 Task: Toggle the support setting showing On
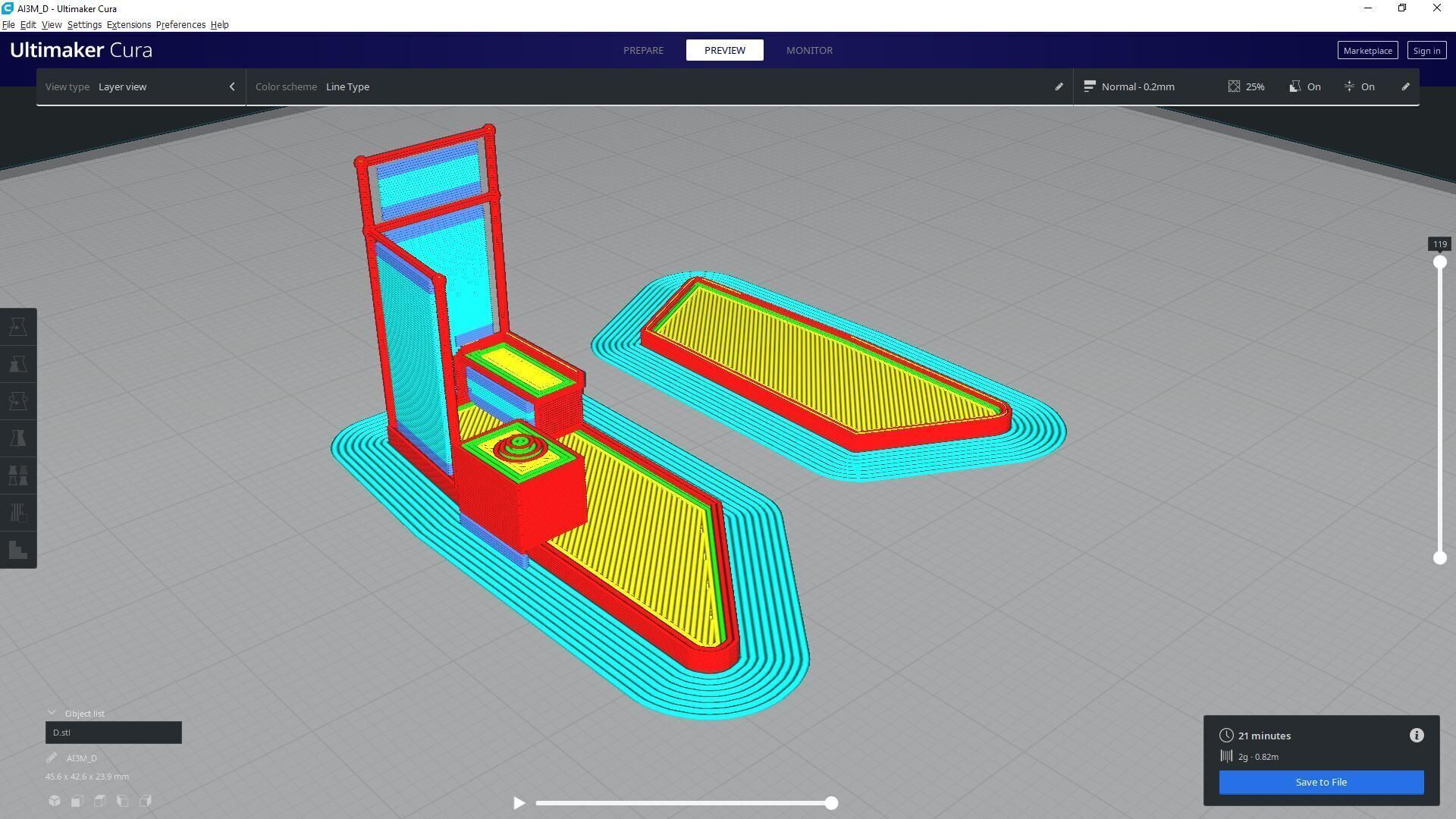point(1305,86)
